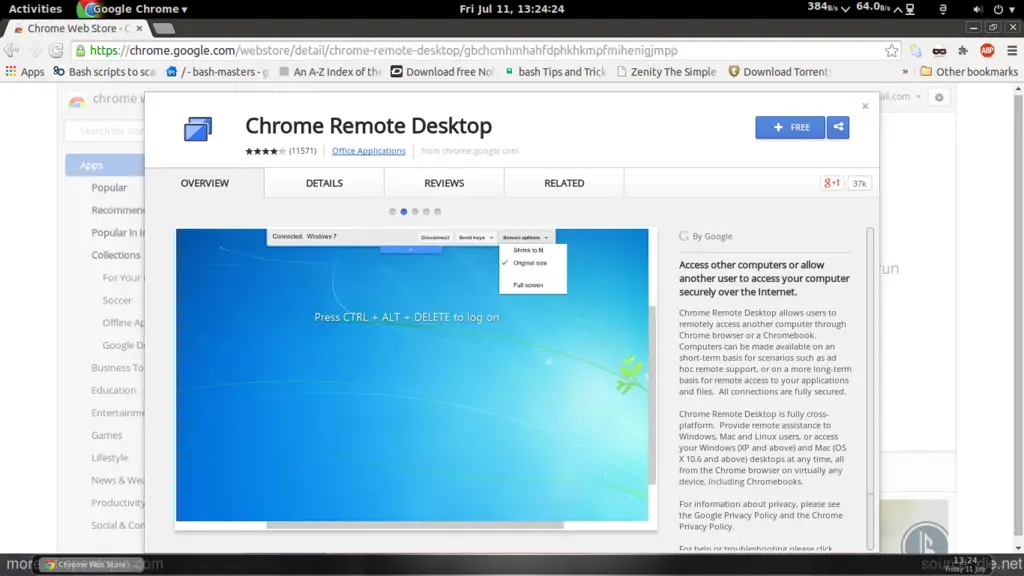The image size is (1024, 576).
Task: Select the first screenshot carousel dot
Action: pyautogui.click(x=392, y=212)
